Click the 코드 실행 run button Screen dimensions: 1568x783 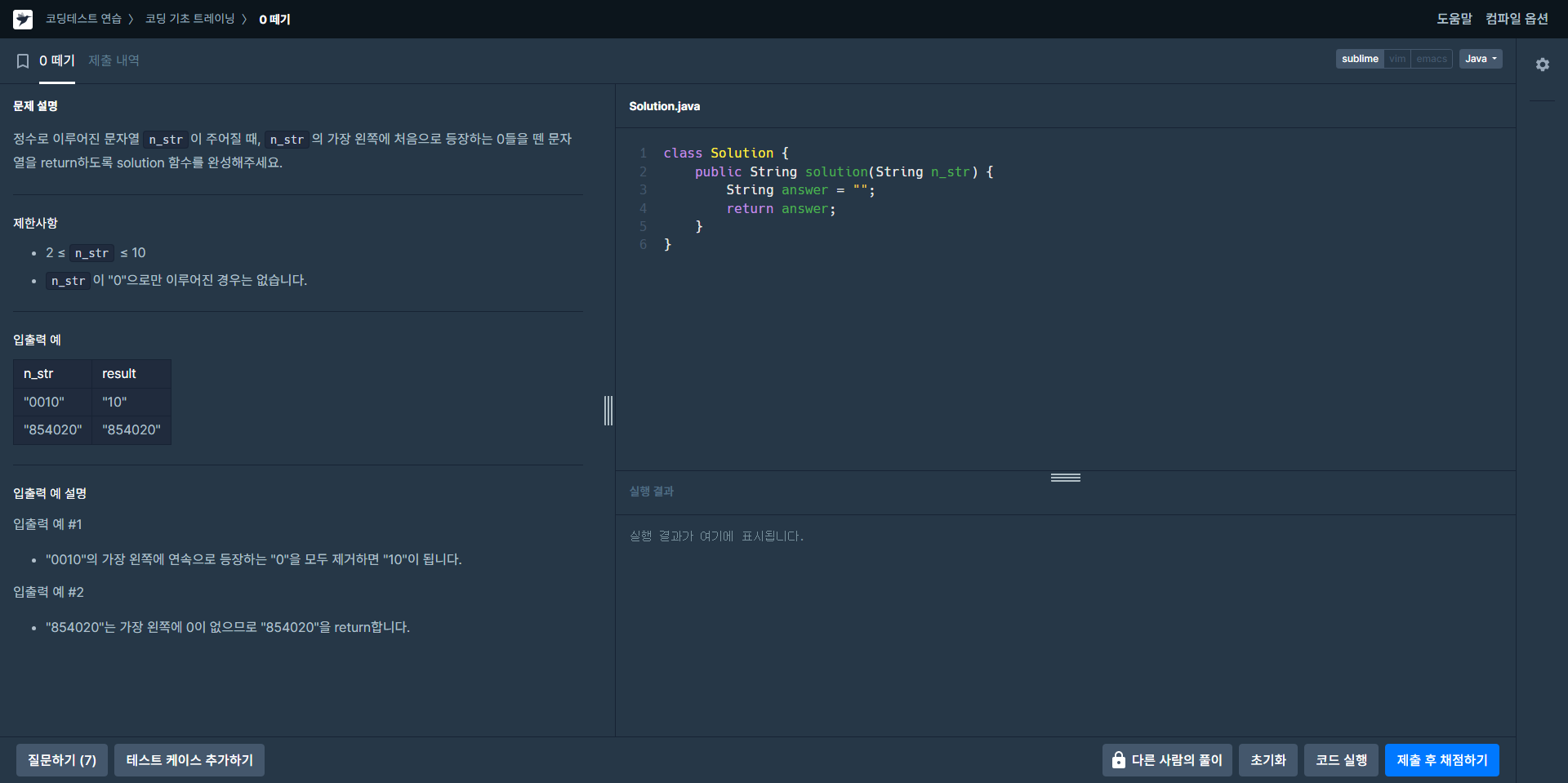tap(1341, 760)
